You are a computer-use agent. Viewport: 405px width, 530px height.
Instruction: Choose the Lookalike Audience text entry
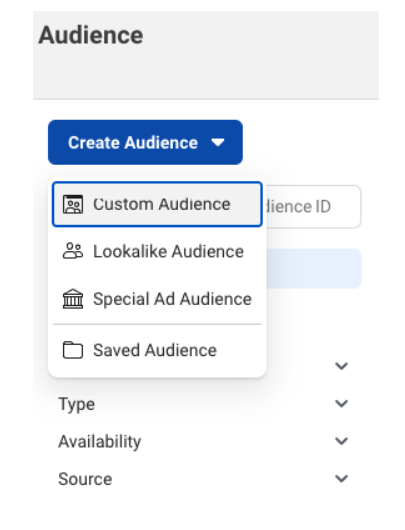click(x=168, y=251)
